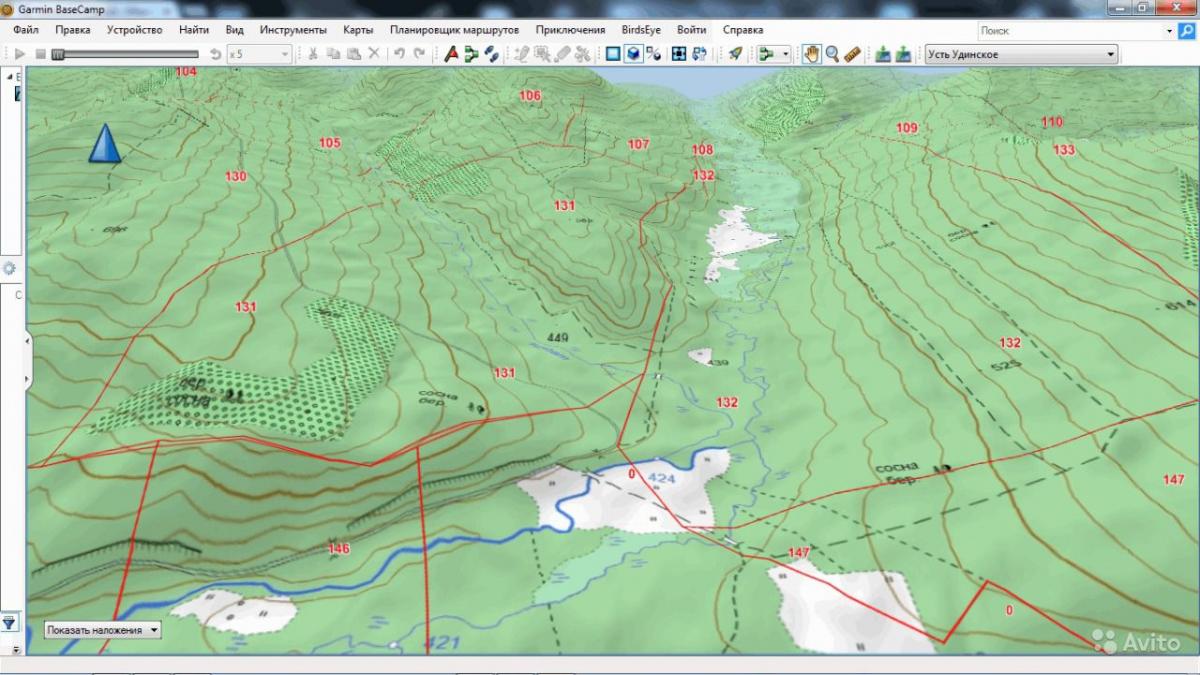Screen dimensions: 1200x675
Task: Click the search magnifier button
Action: [1187, 31]
